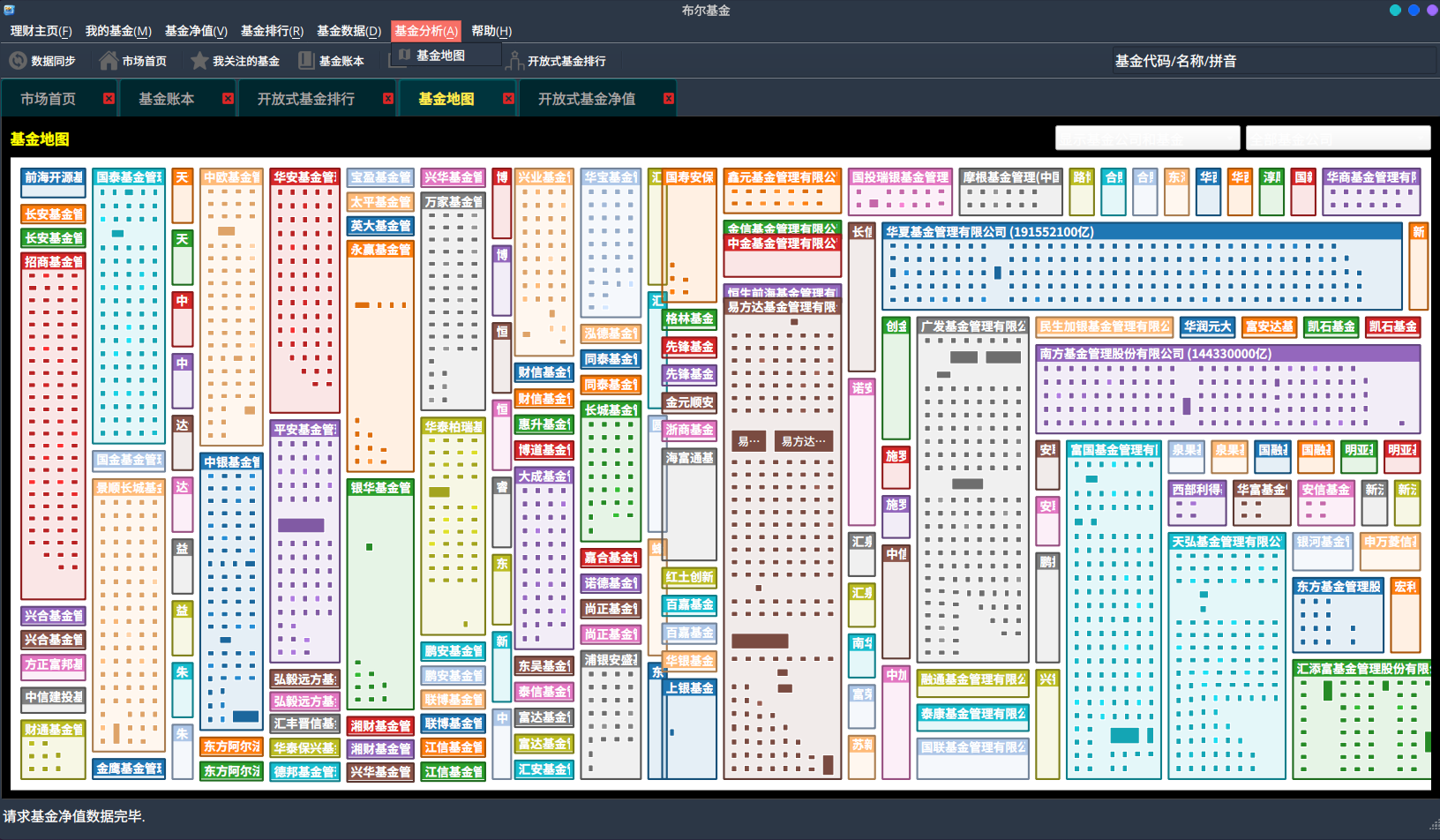The height and width of the screenshot is (840, 1440).
Task: Select the 汇添富基金管理股份有限 block header
Action: [1361, 669]
